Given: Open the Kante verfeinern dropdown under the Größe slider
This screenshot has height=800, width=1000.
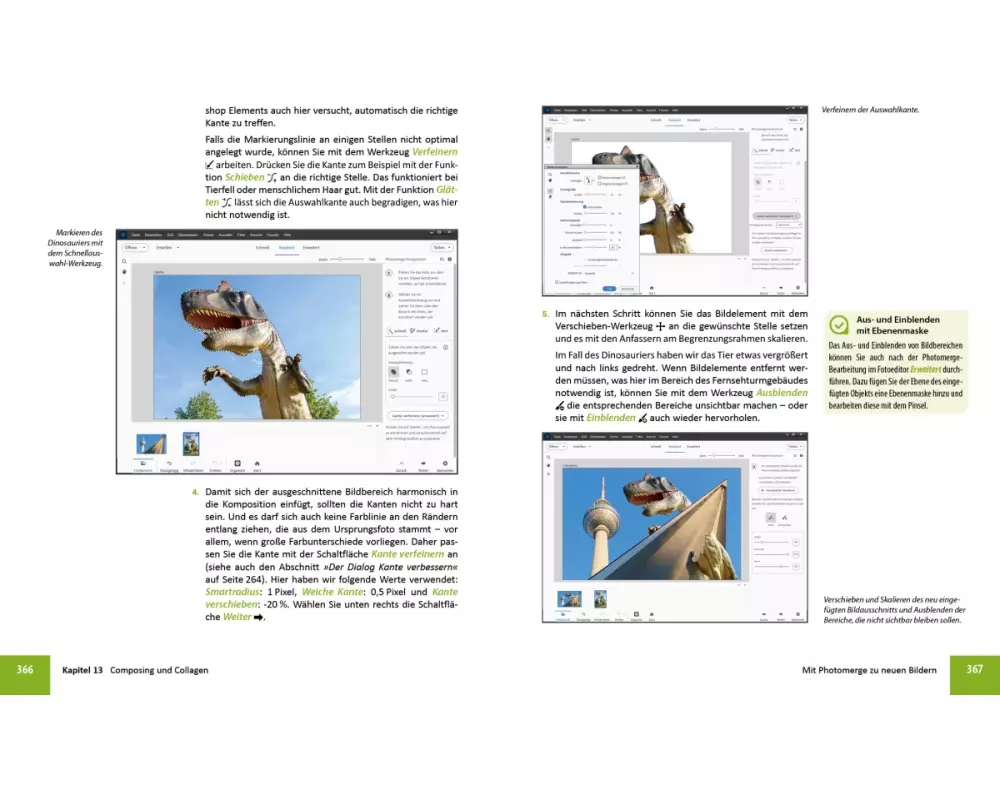Looking at the screenshot, I should pyautogui.click(x=418, y=414).
